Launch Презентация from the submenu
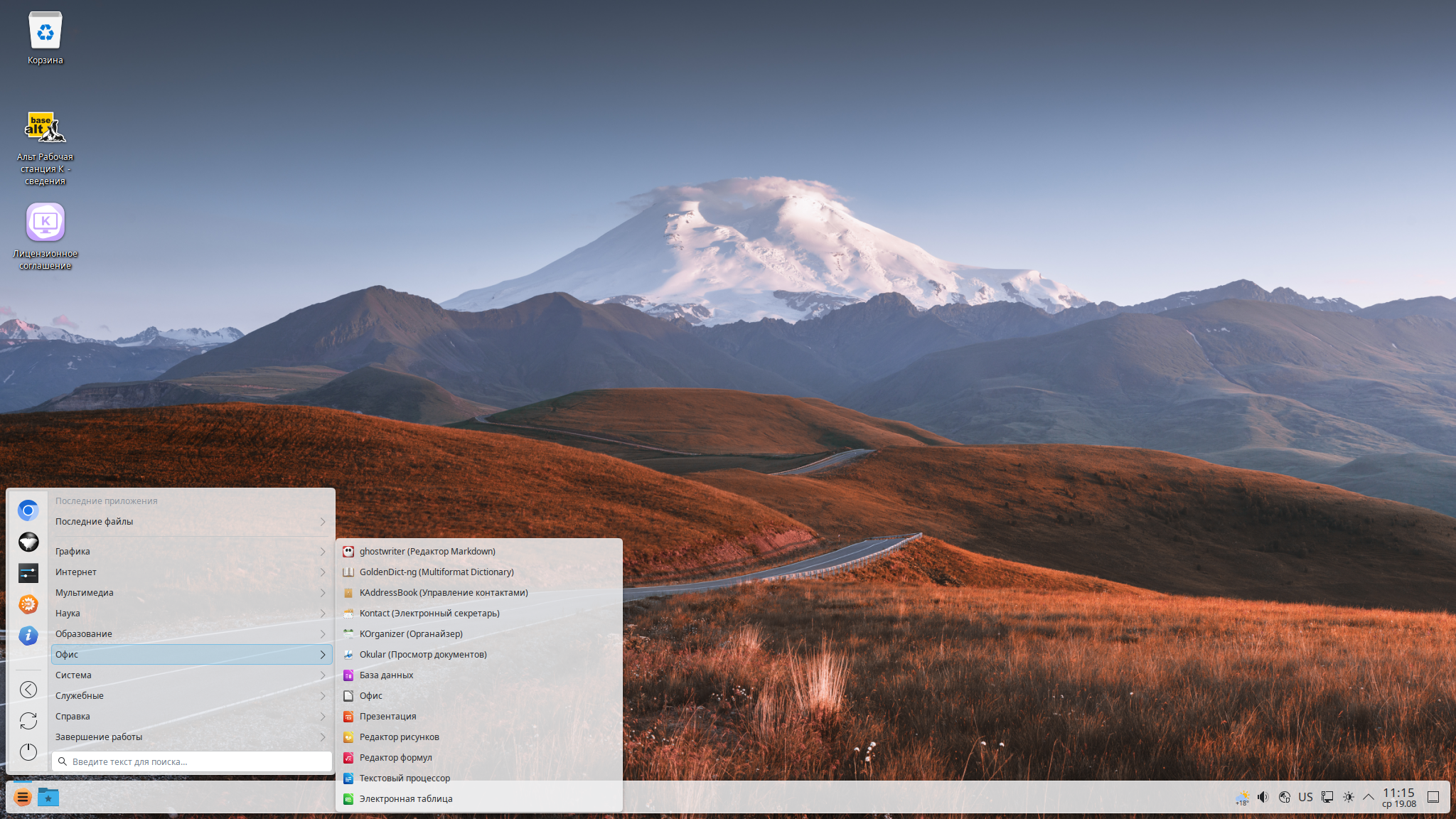1456x819 pixels. [479, 717]
